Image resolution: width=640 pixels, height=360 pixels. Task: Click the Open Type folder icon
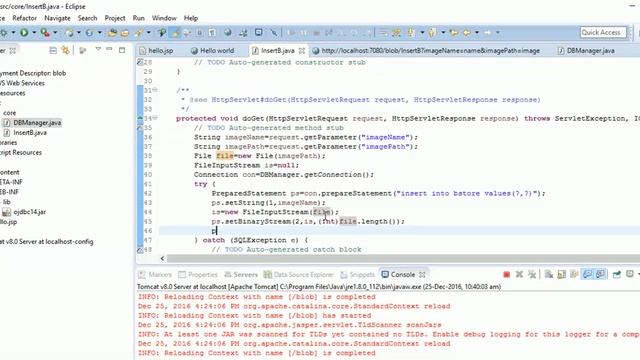pyautogui.click(x=112, y=33)
